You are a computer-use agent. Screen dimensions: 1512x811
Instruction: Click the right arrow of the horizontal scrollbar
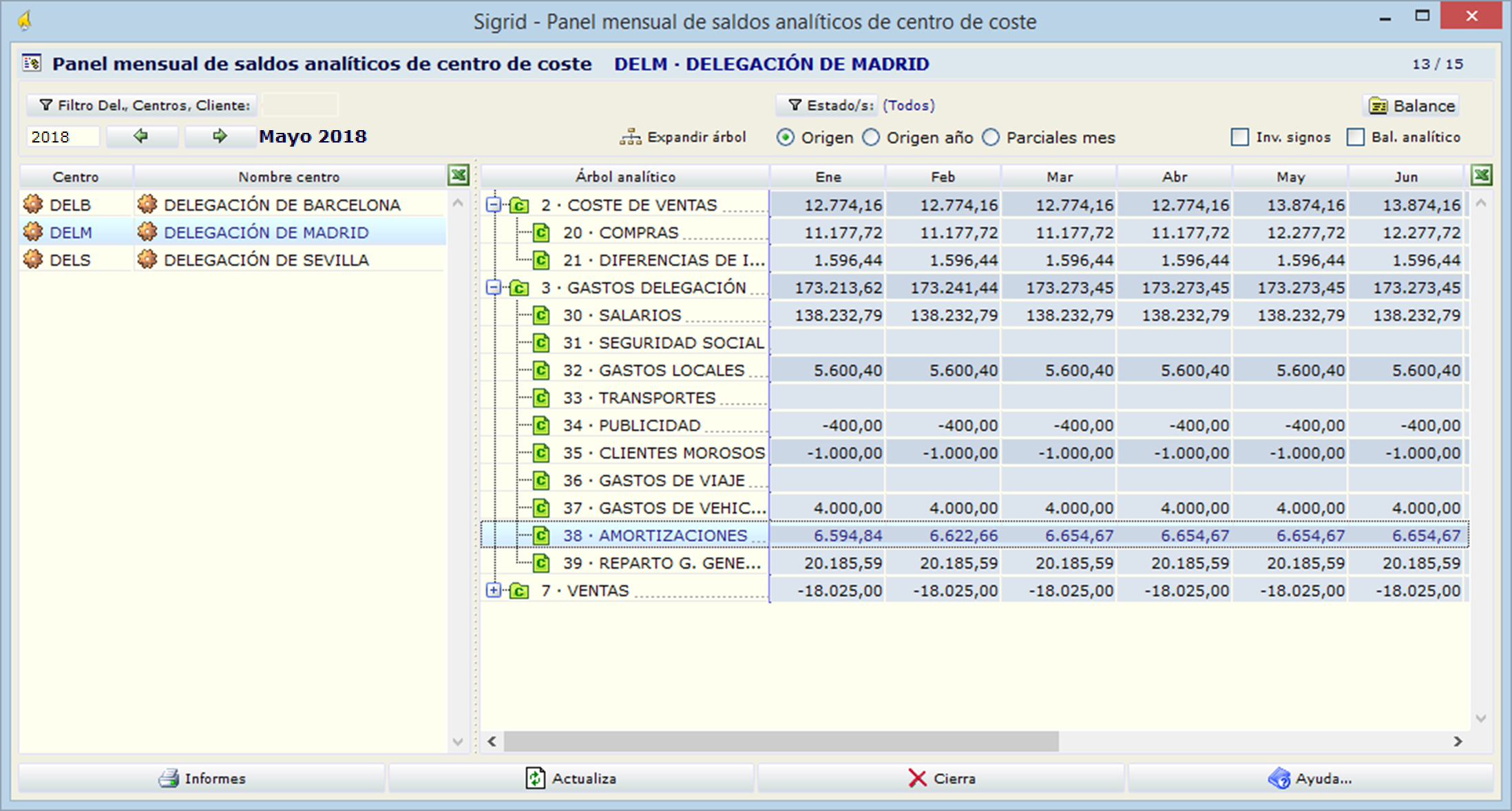[x=1458, y=741]
